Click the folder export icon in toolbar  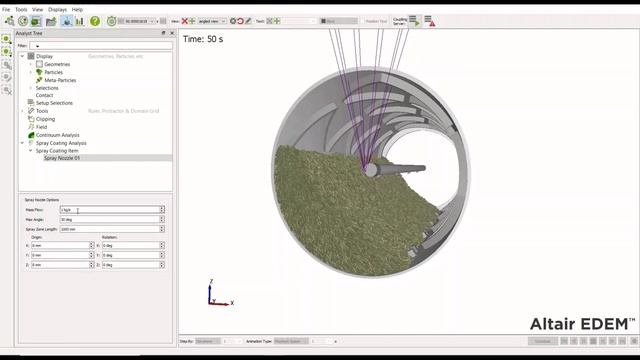click(51, 21)
